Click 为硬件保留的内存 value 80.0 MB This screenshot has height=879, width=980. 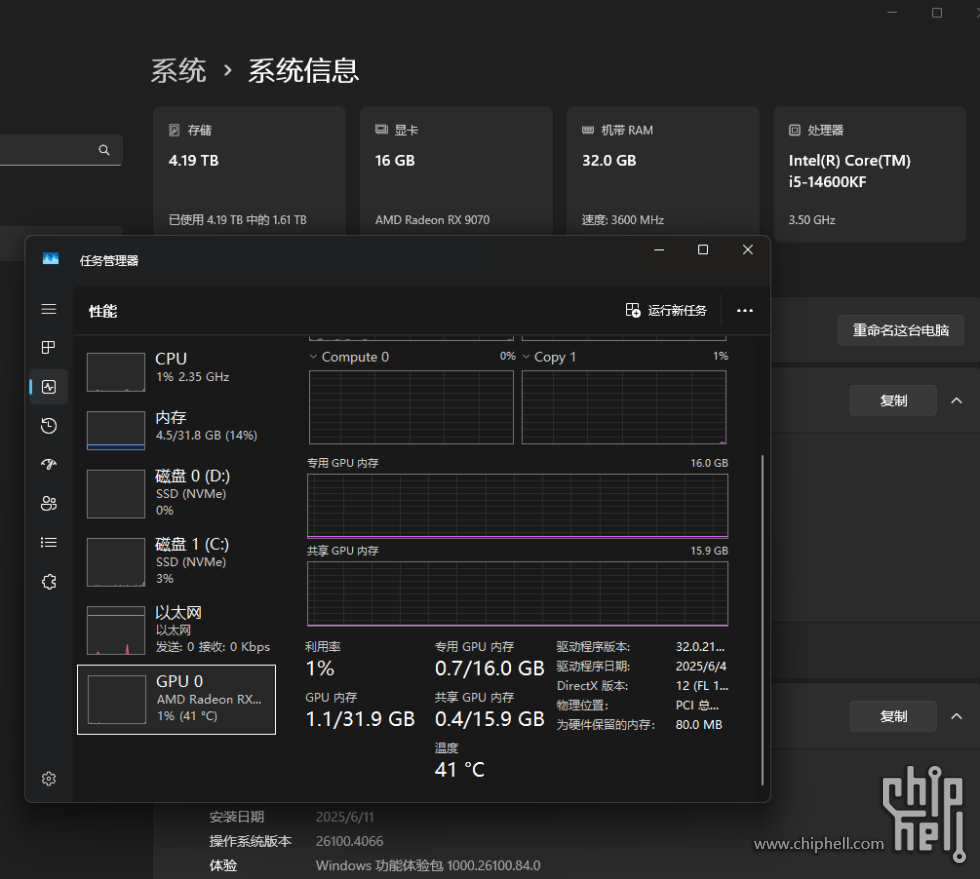pyautogui.click(x=699, y=725)
